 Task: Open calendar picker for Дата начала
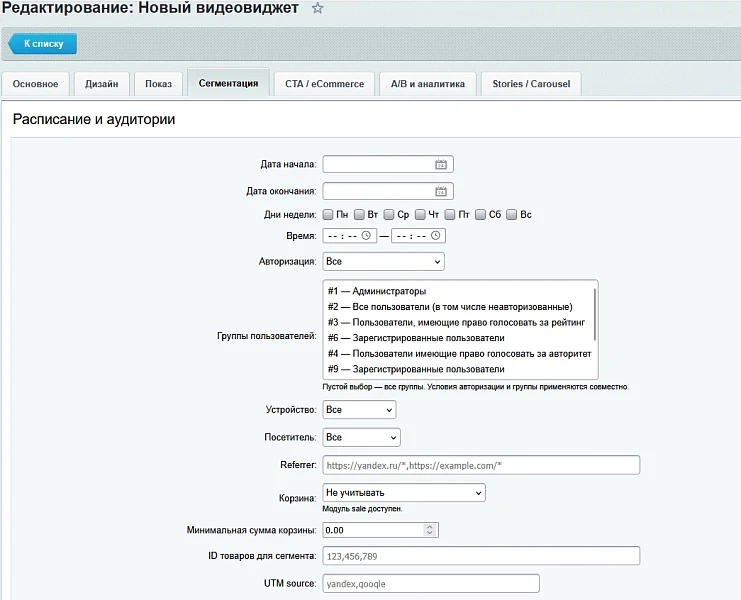pos(440,164)
